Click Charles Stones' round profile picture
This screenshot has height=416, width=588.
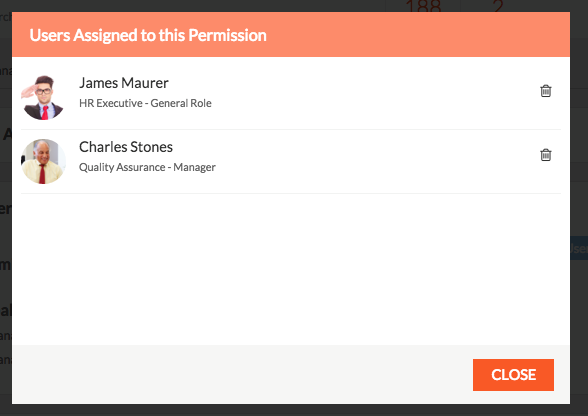tap(43, 161)
